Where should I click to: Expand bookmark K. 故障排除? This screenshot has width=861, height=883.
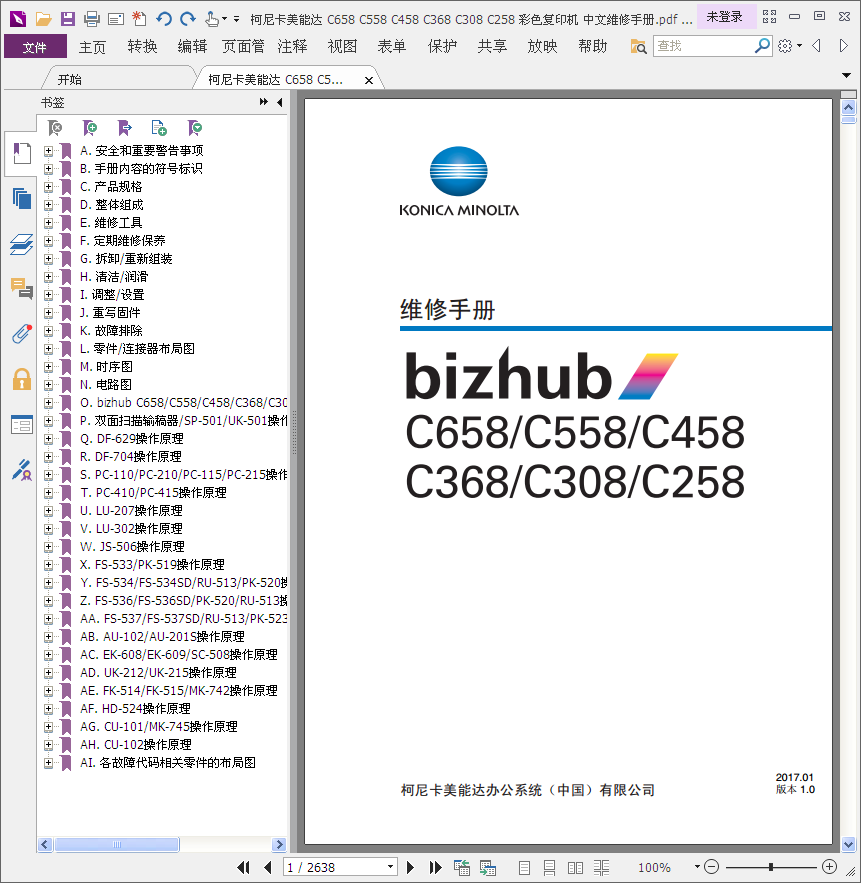[x=48, y=331]
